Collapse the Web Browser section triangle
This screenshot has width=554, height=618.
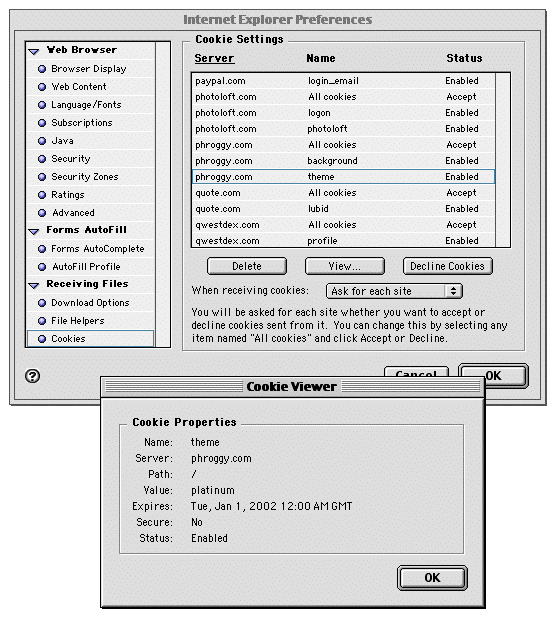pyautogui.click(x=34, y=51)
